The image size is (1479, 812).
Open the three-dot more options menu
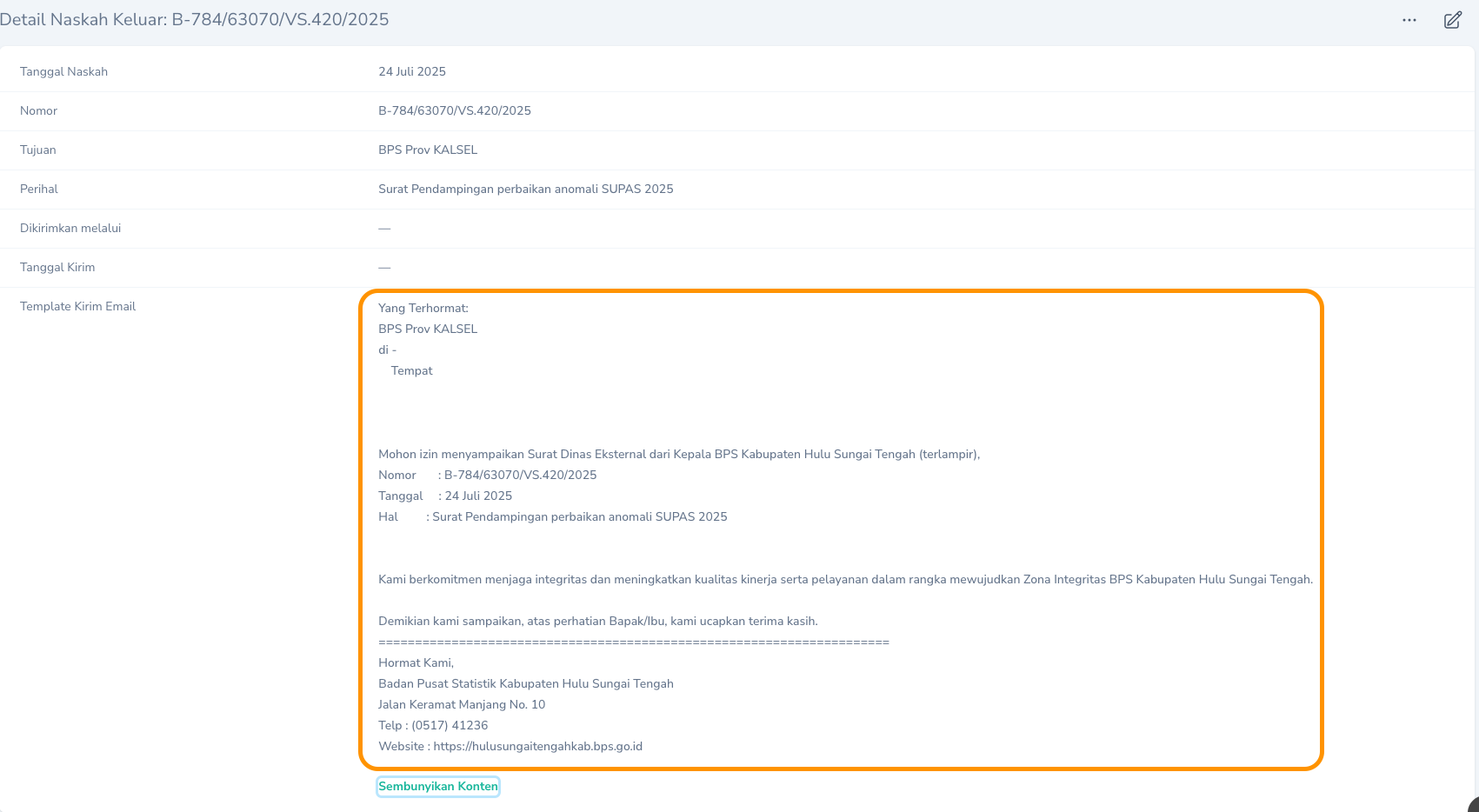pyautogui.click(x=1409, y=20)
